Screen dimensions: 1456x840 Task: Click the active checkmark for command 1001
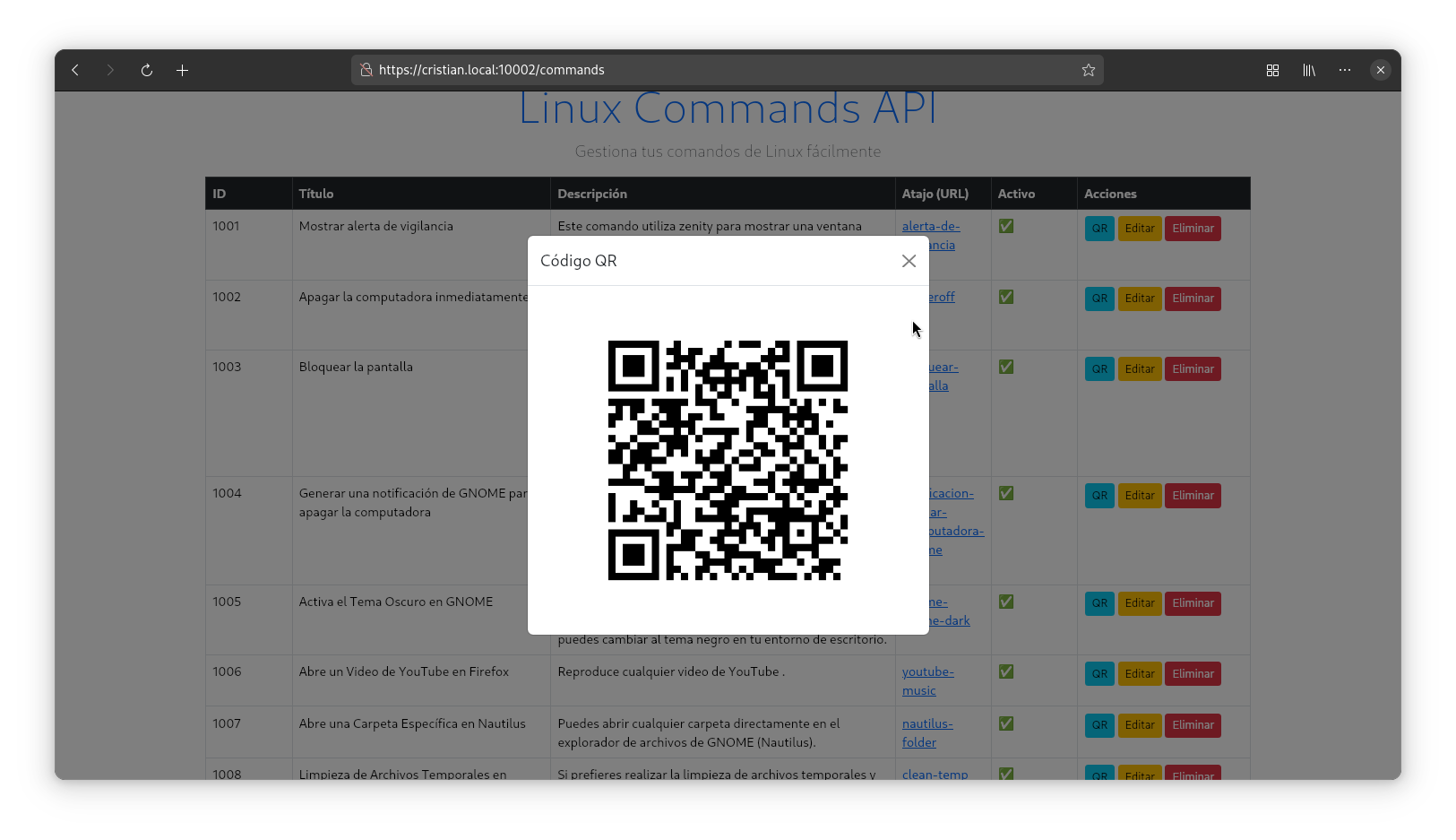[1006, 226]
